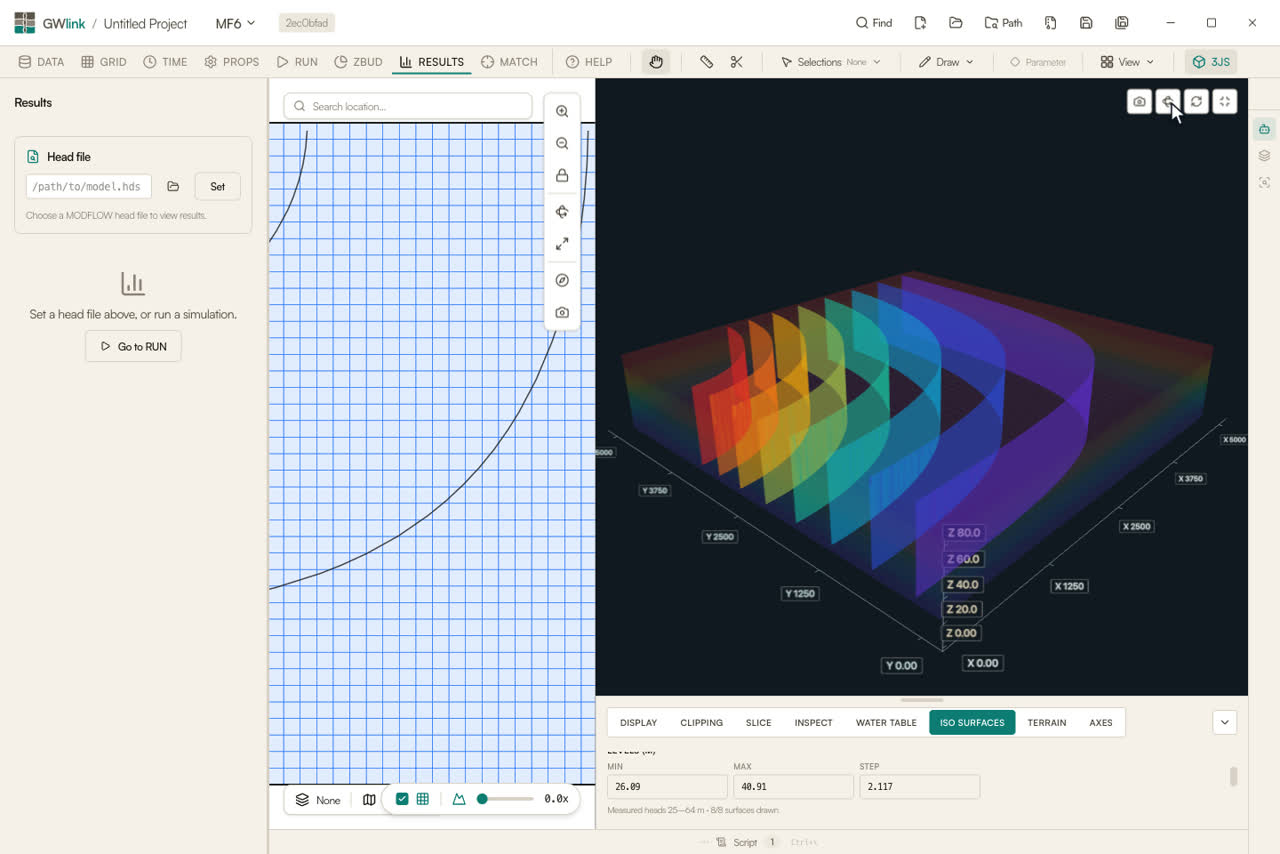Click the file export icon next to Path
Image resolution: width=1280 pixels, height=854 pixels.
click(x=1050, y=23)
